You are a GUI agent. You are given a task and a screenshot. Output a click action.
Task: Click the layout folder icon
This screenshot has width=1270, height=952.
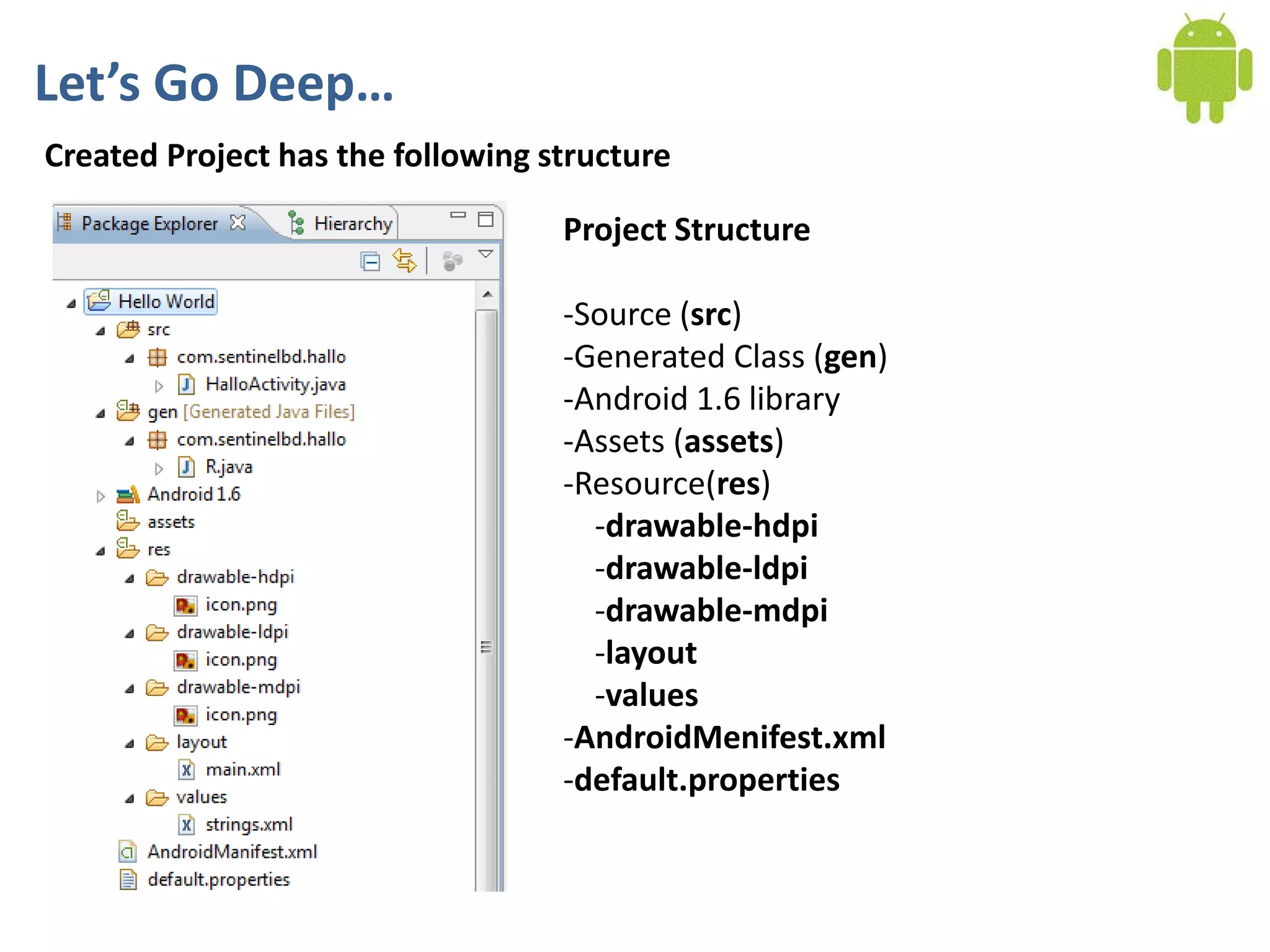click(157, 743)
